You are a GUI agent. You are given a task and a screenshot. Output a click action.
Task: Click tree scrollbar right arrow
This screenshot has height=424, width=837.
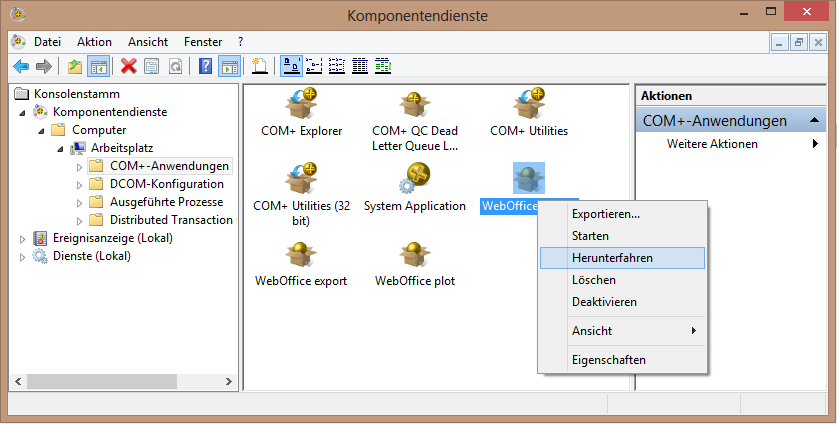pyautogui.click(x=229, y=381)
